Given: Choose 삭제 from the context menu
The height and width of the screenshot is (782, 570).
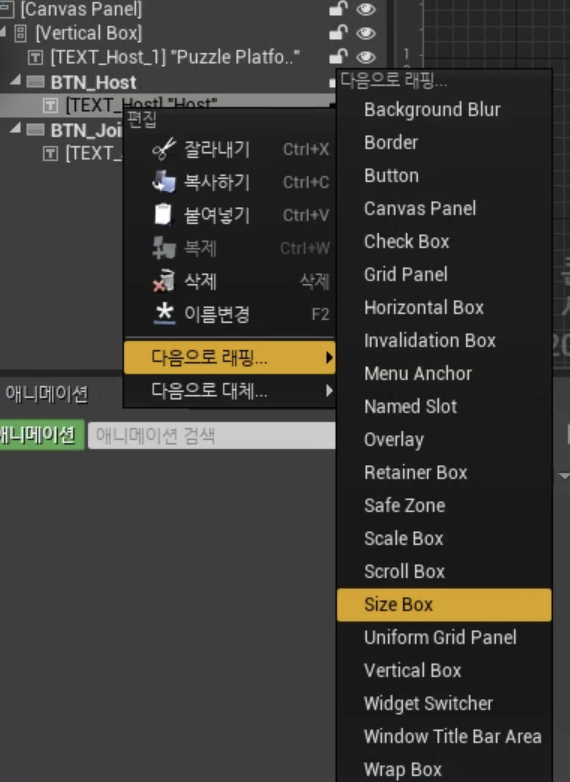Looking at the screenshot, I should (230, 281).
